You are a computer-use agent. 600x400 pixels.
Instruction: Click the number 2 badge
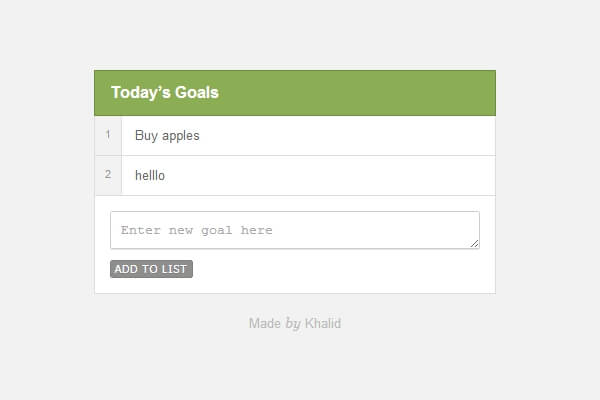pyautogui.click(x=108, y=175)
